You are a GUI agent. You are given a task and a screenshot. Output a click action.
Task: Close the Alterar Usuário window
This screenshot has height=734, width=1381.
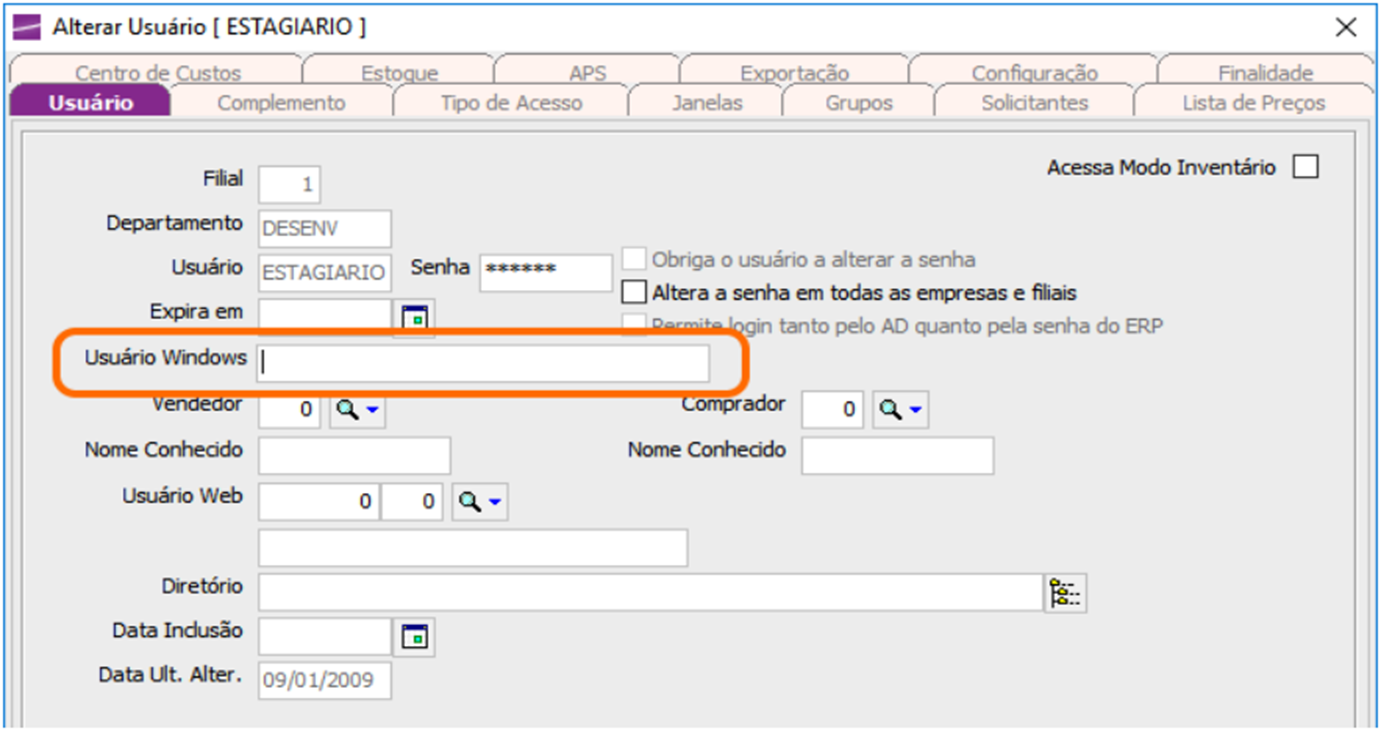(x=1346, y=28)
